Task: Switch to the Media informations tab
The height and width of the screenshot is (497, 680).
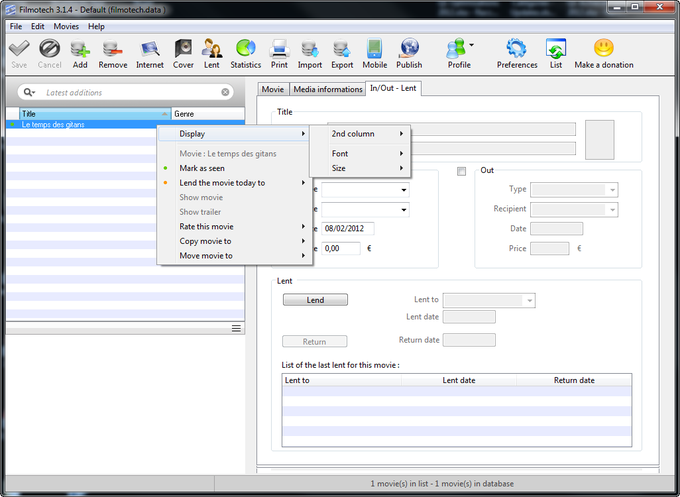Action: point(327,89)
